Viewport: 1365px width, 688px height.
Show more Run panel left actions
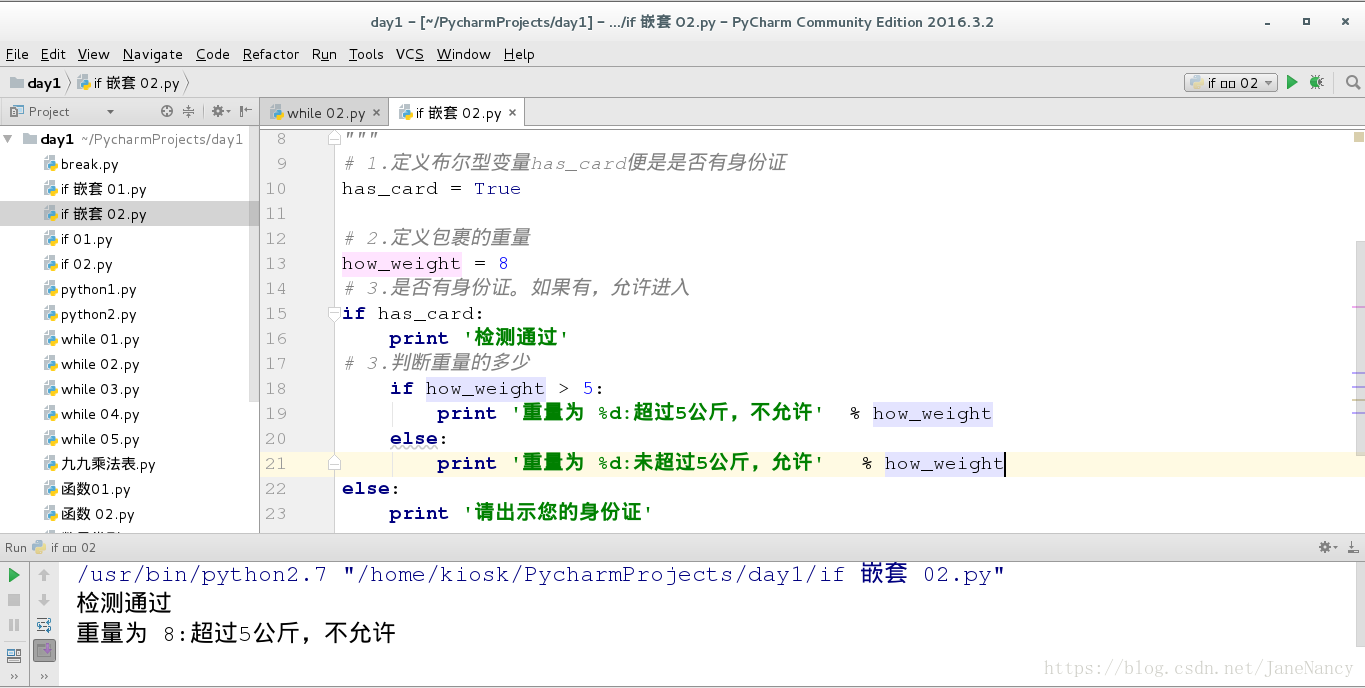click(14, 677)
